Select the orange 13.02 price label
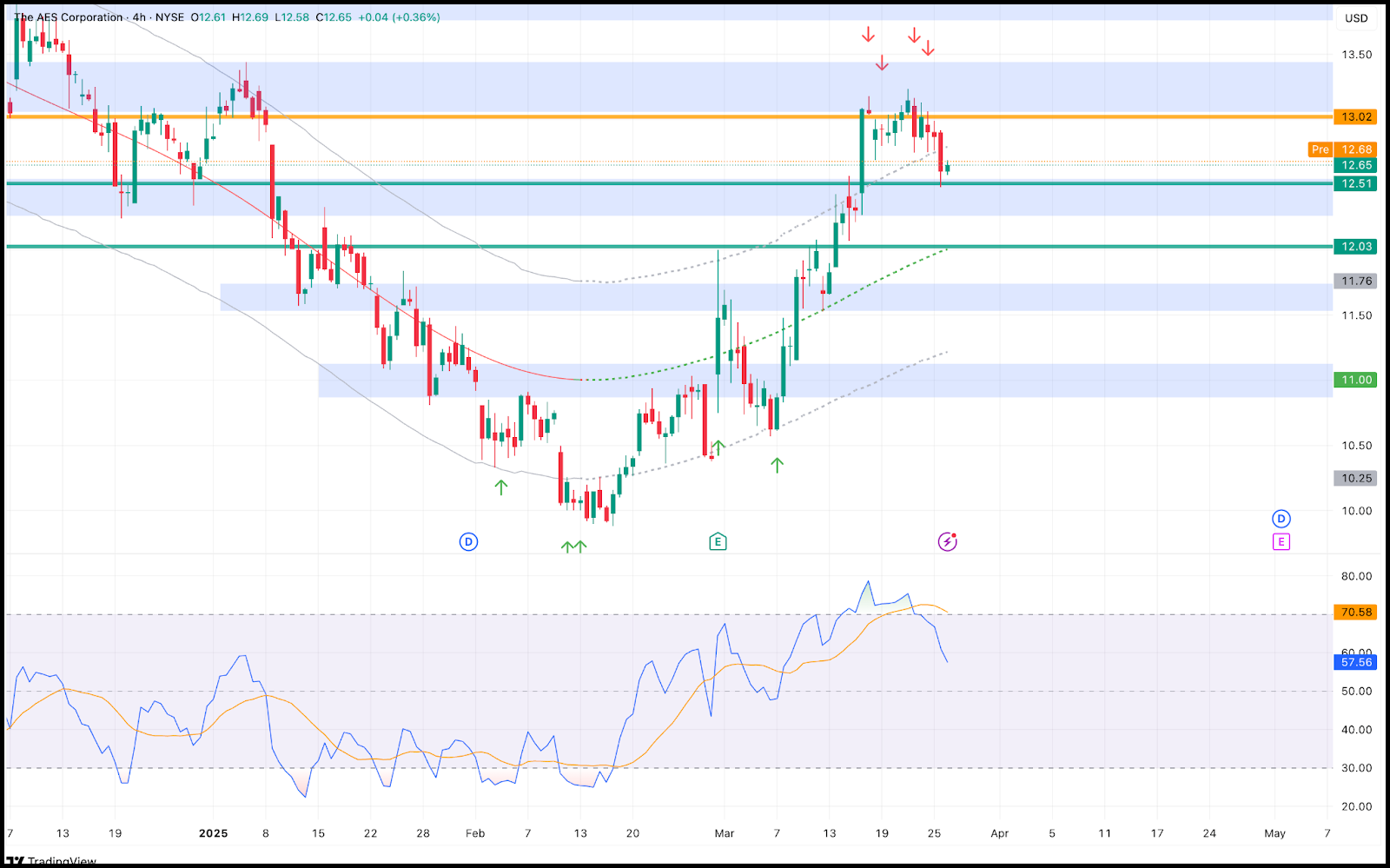 (x=1356, y=116)
